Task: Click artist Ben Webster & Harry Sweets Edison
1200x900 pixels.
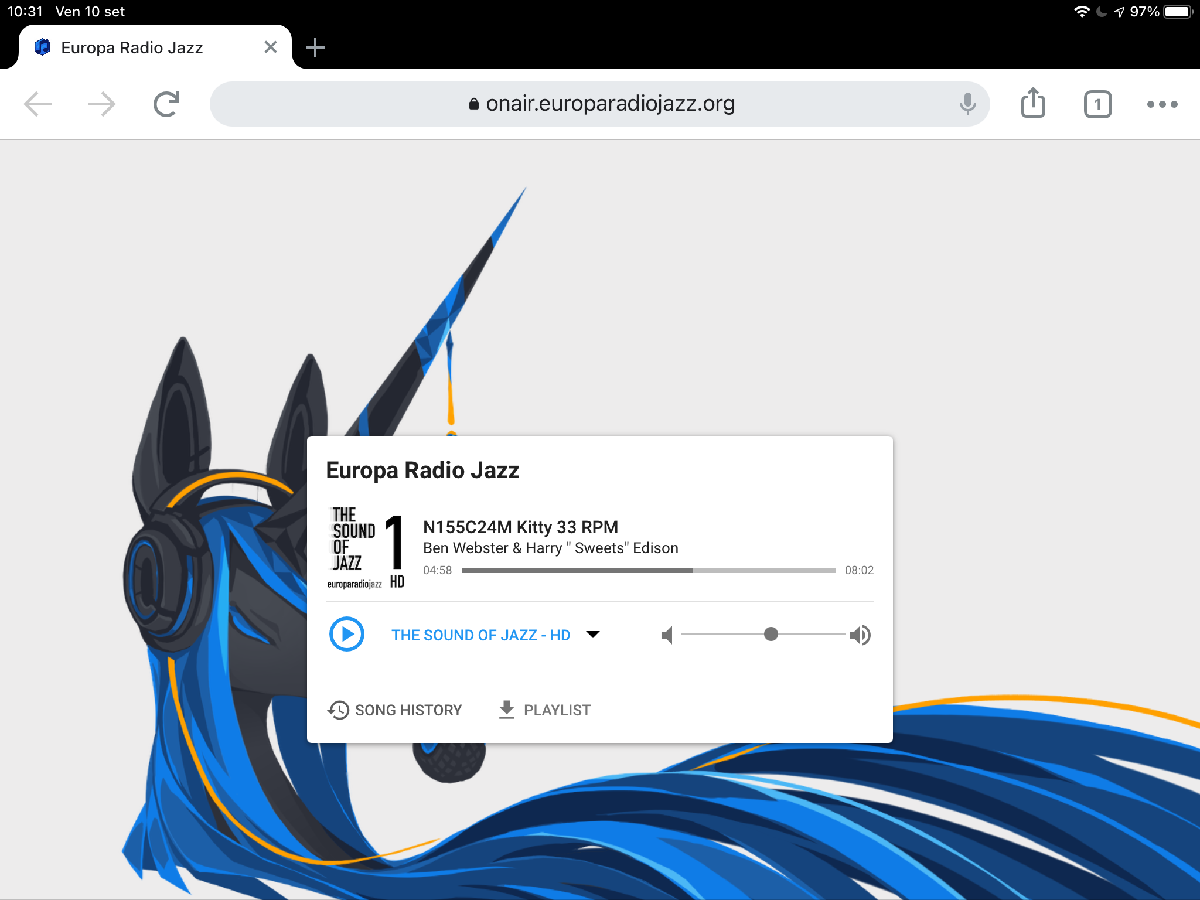Action: (x=551, y=548)
